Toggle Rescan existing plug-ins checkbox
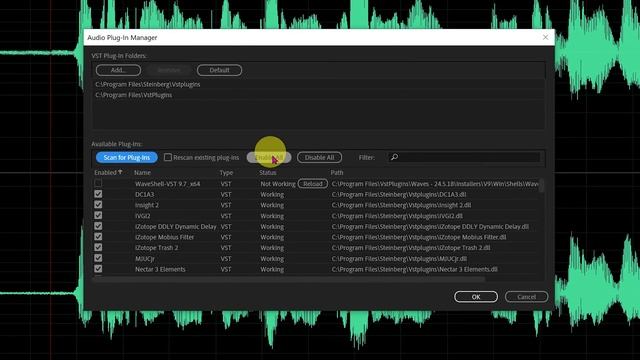Image resolution: width=640 pixels, height=360 pixels. [x=168, y=157]
